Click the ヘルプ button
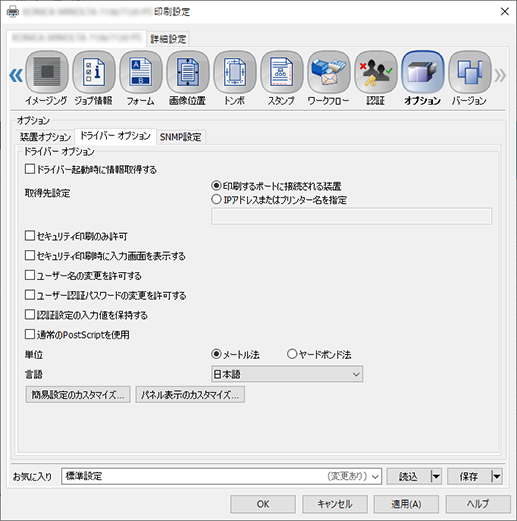 [478, 504]
